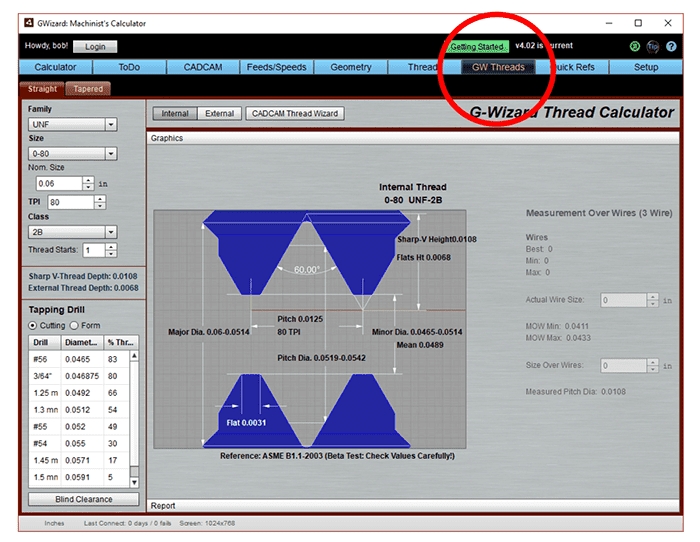Toggle External thread mode
700x542 pixels.
point(219,113)
